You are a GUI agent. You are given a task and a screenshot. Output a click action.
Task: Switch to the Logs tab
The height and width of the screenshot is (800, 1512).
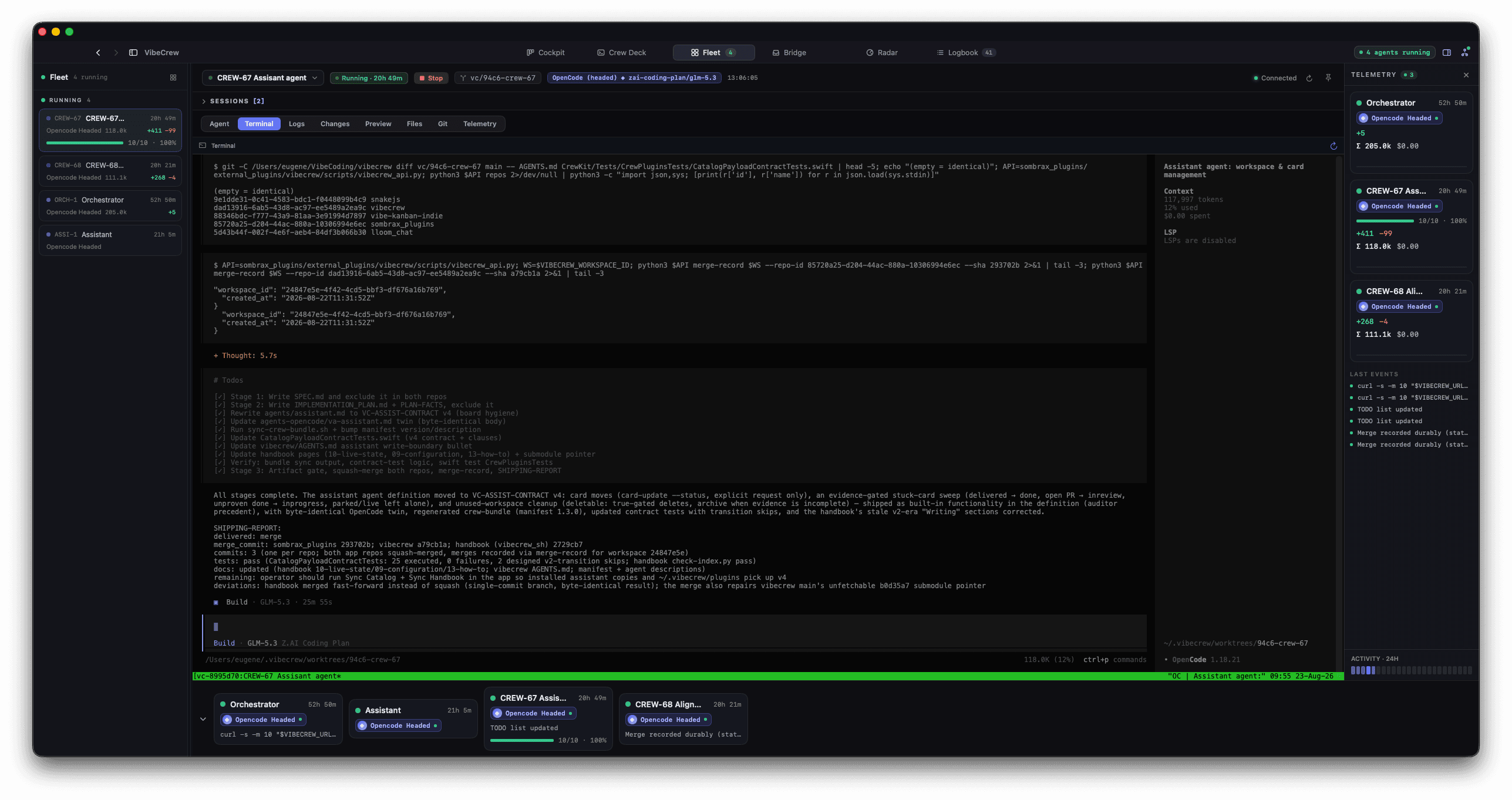click(297, 124)
